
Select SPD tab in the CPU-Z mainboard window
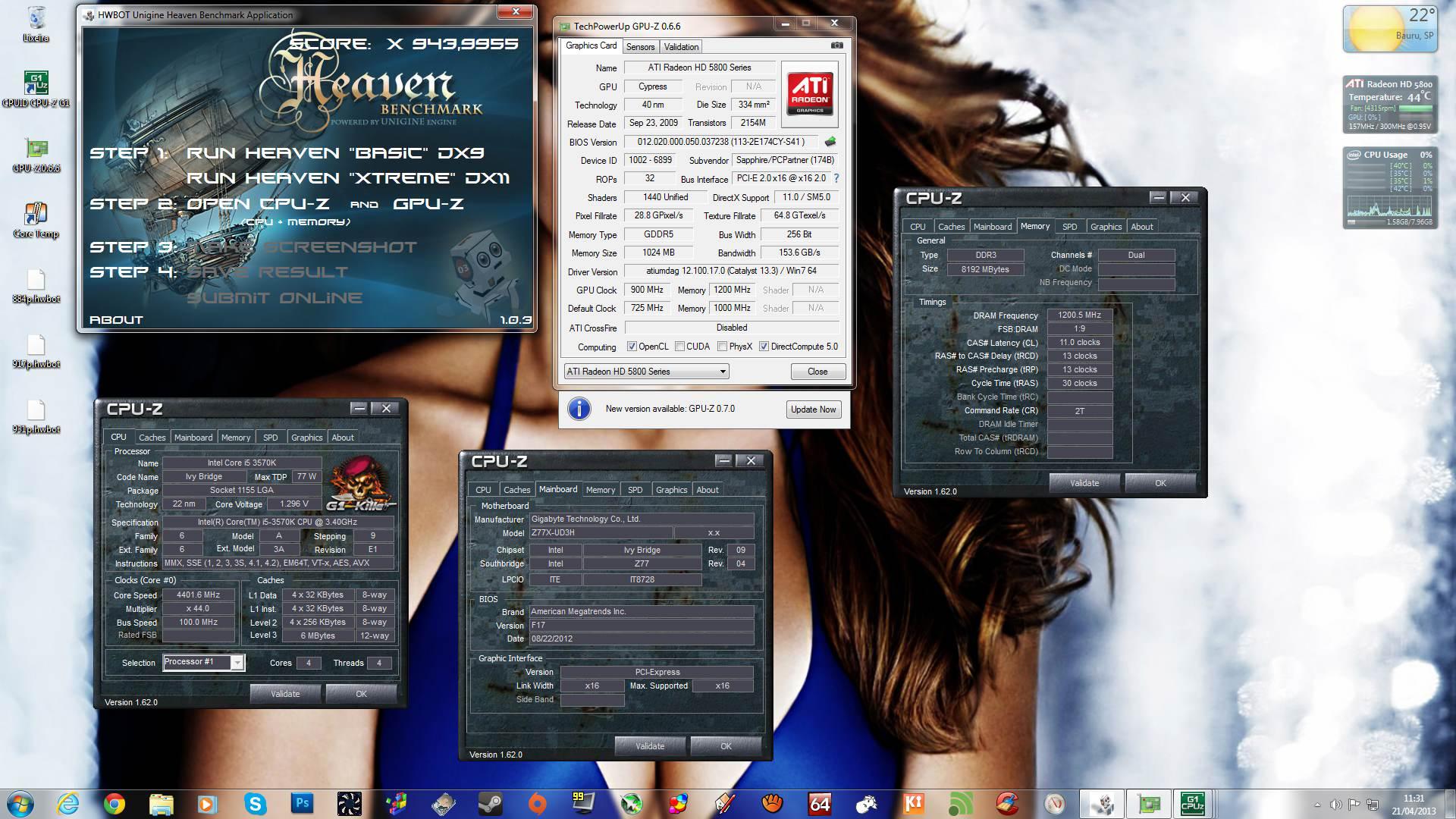click(635, 490)
